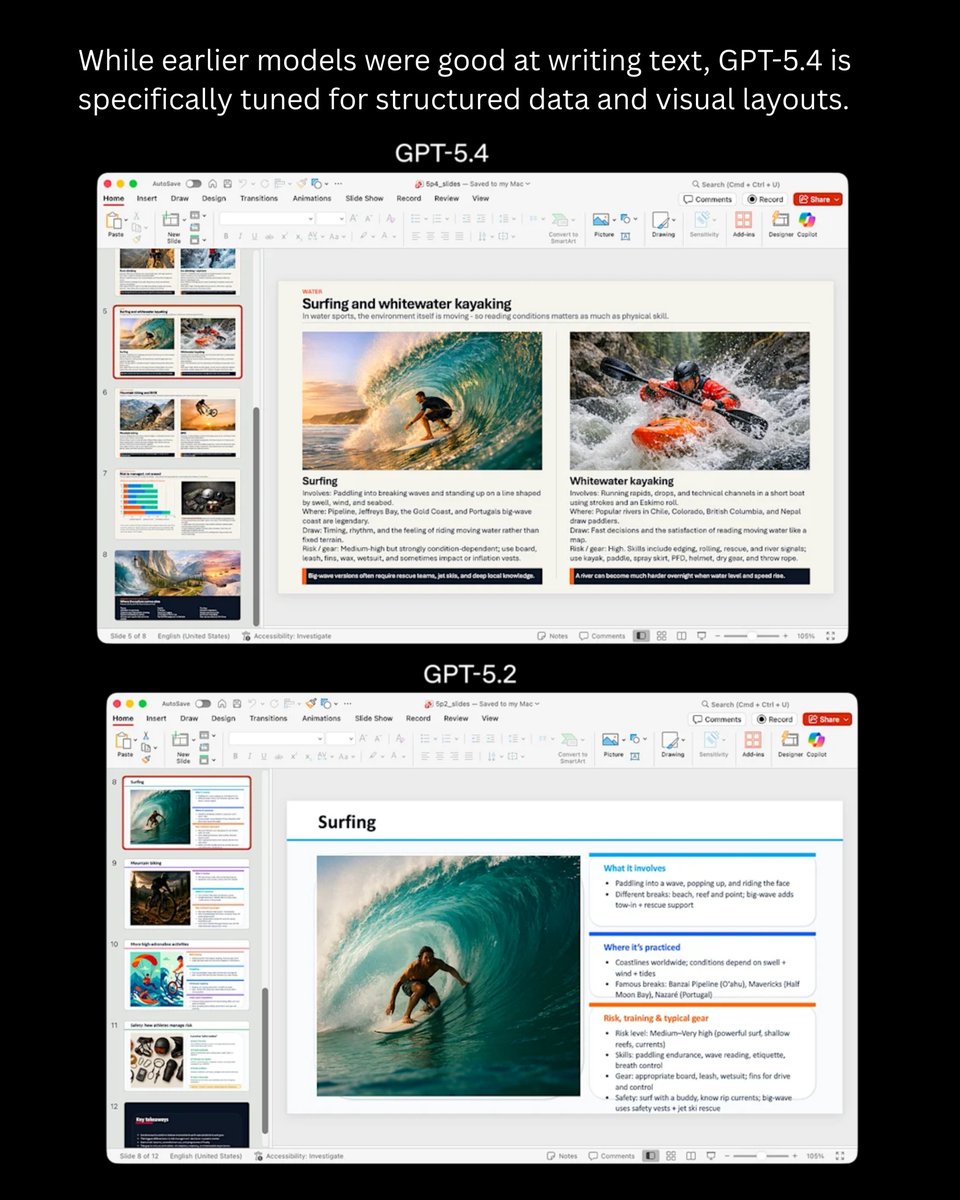Expand file title dropdown in 5p4_slides title bar
960x1200 pixels.
527,184
